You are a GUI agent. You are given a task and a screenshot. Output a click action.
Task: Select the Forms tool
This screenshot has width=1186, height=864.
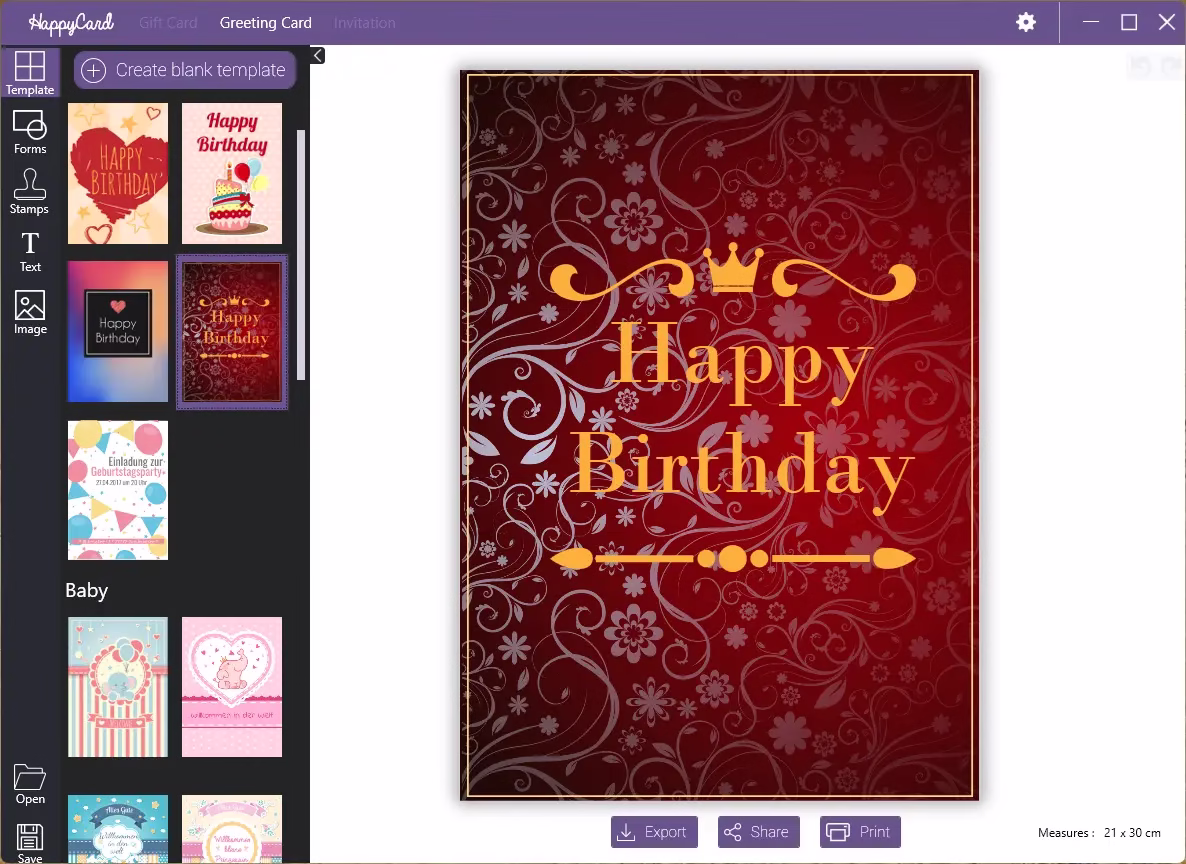[30, 132]
